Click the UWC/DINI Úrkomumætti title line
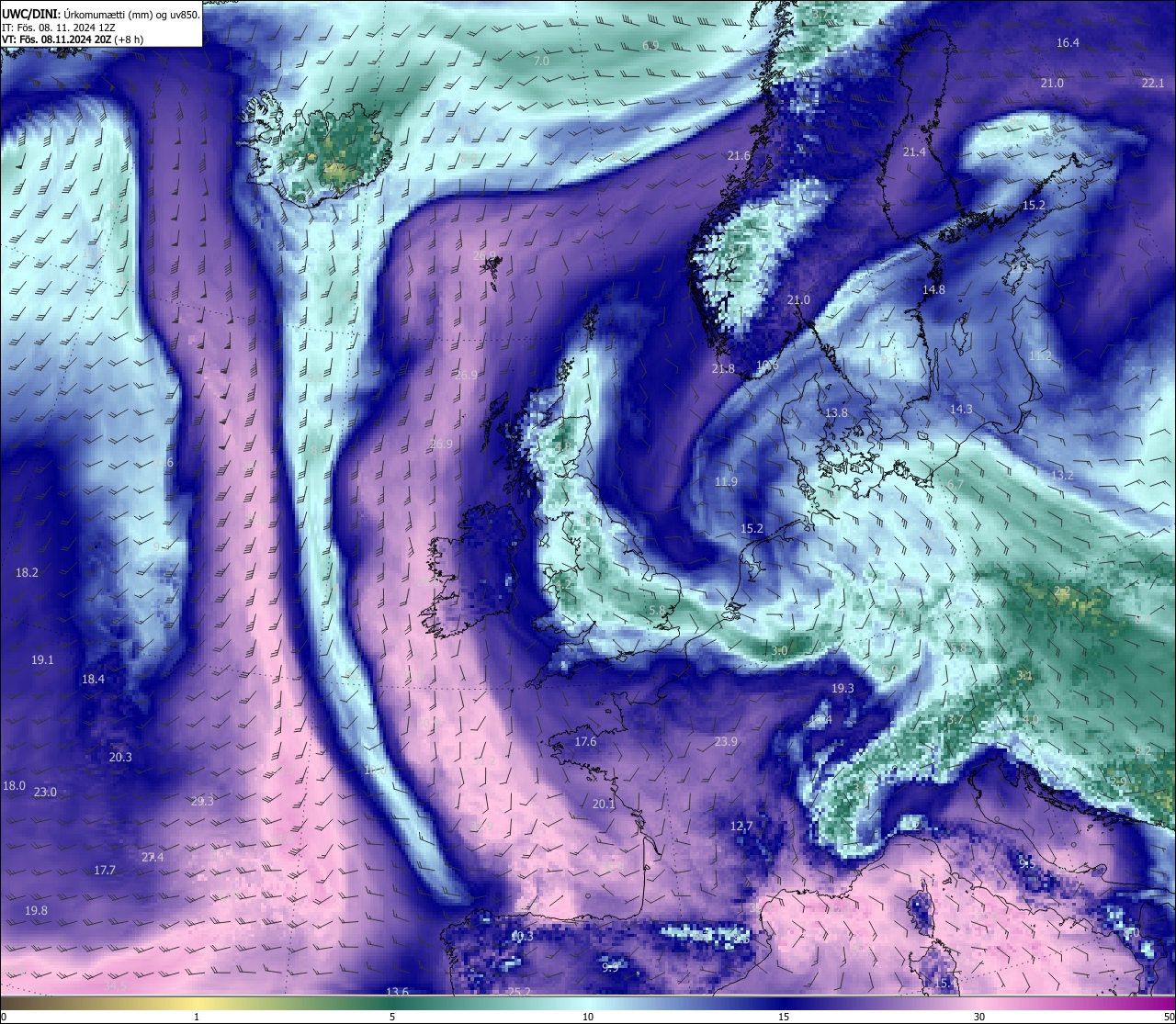The width and height of the screenshot is (1176, 1024). point(101,14)
